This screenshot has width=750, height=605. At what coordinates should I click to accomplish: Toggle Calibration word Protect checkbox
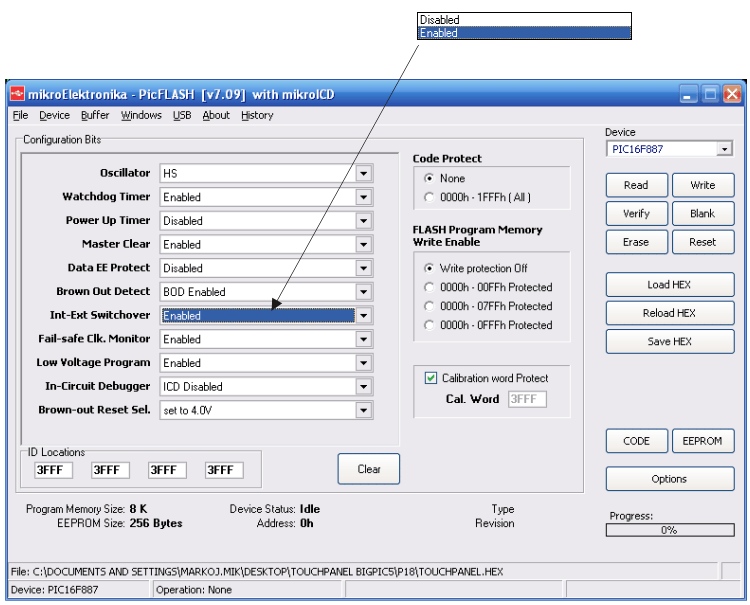click(430, 378)
